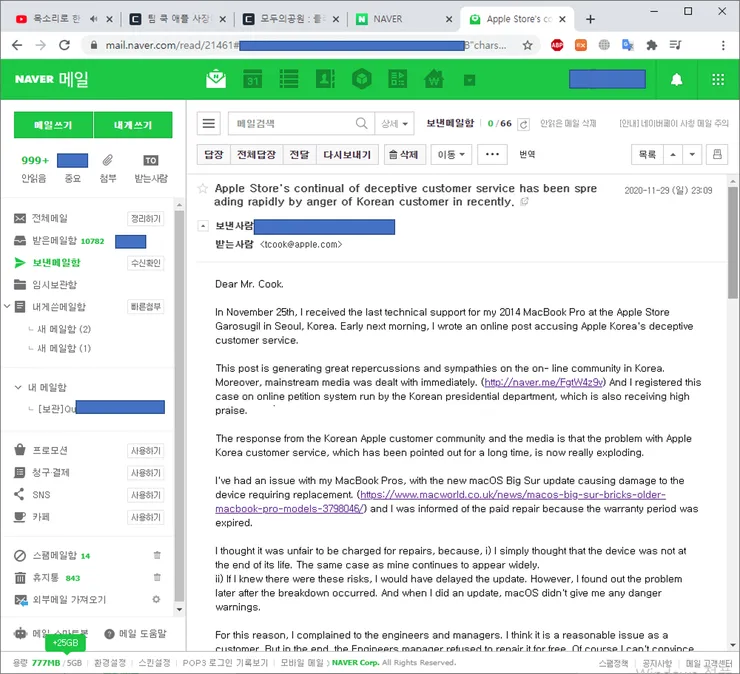The image size is (740, 674).
Task: Open the Naver Calendar icon
Action: pyautogui.click(x=252, y=79)
